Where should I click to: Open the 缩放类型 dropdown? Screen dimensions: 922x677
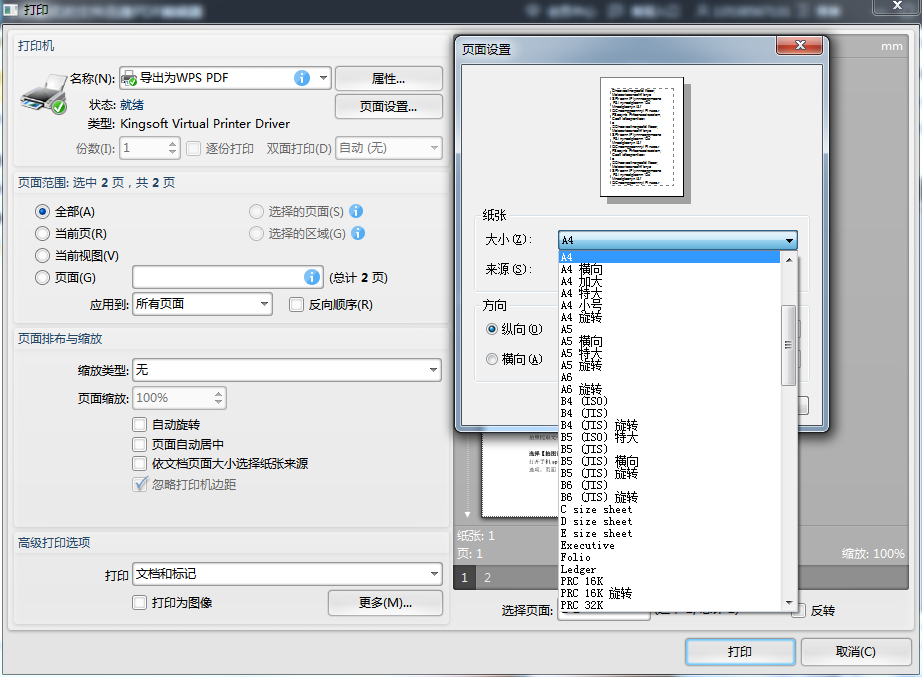pyautogui.click(x=287, y=370)
